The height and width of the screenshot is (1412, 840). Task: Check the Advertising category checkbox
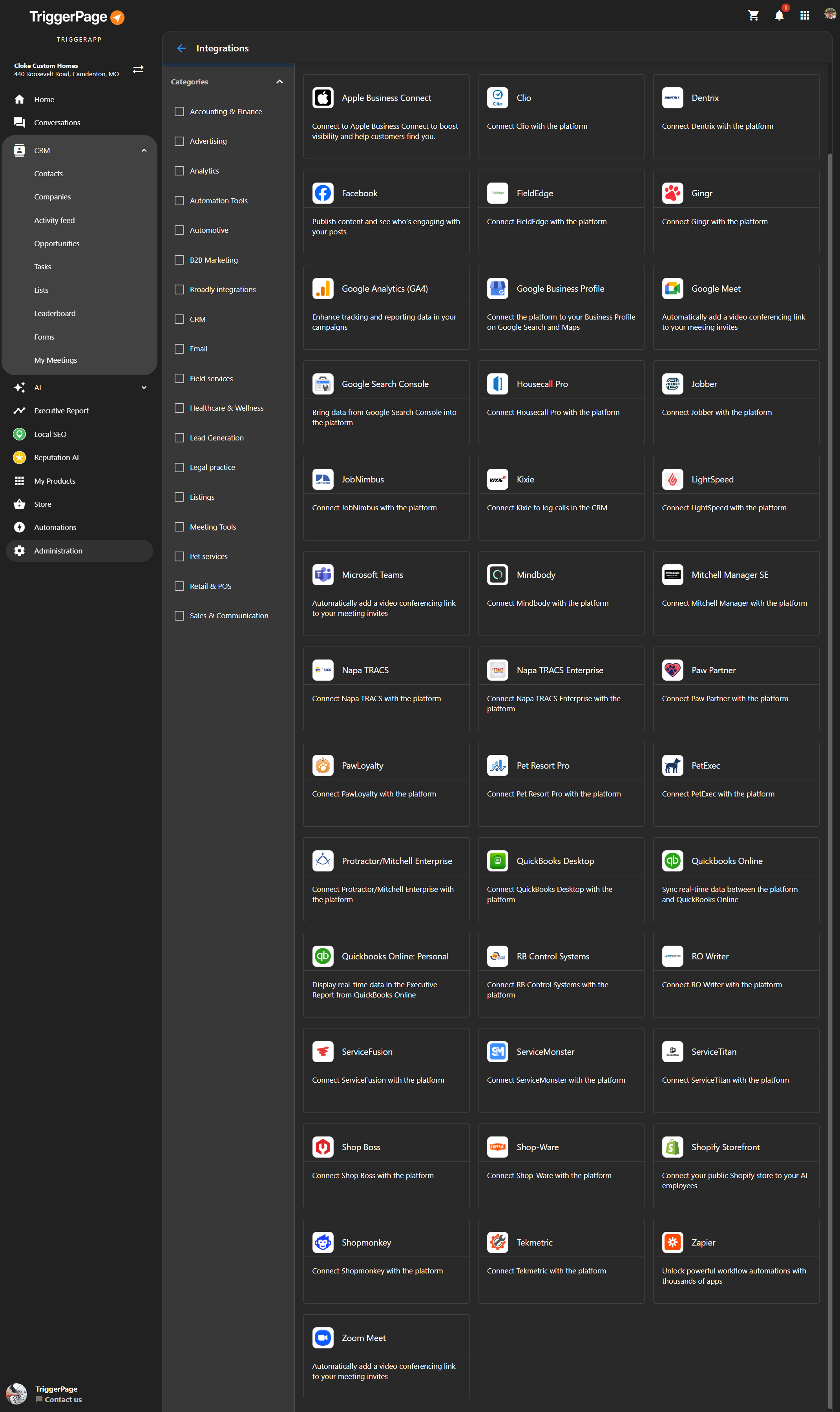pyautogui.click(x=179, y=141)
